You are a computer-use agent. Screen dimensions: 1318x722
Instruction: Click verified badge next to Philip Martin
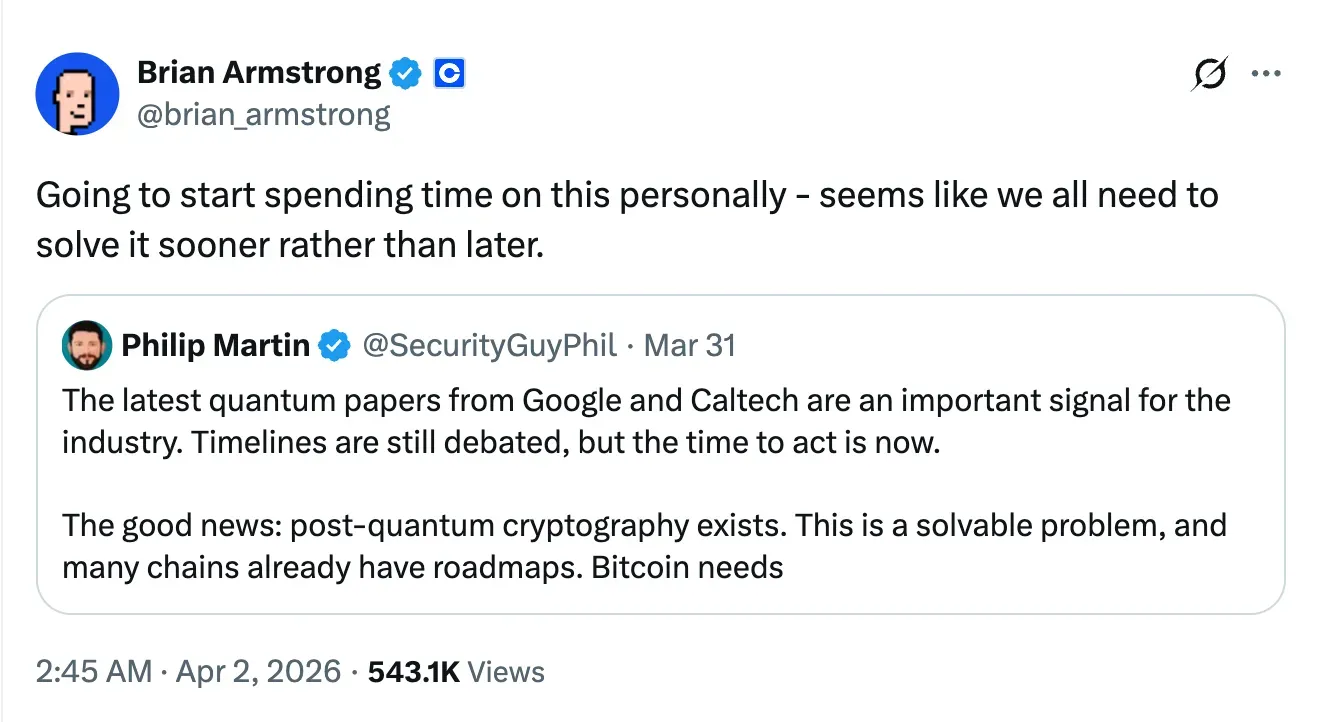tap(334, 346)
